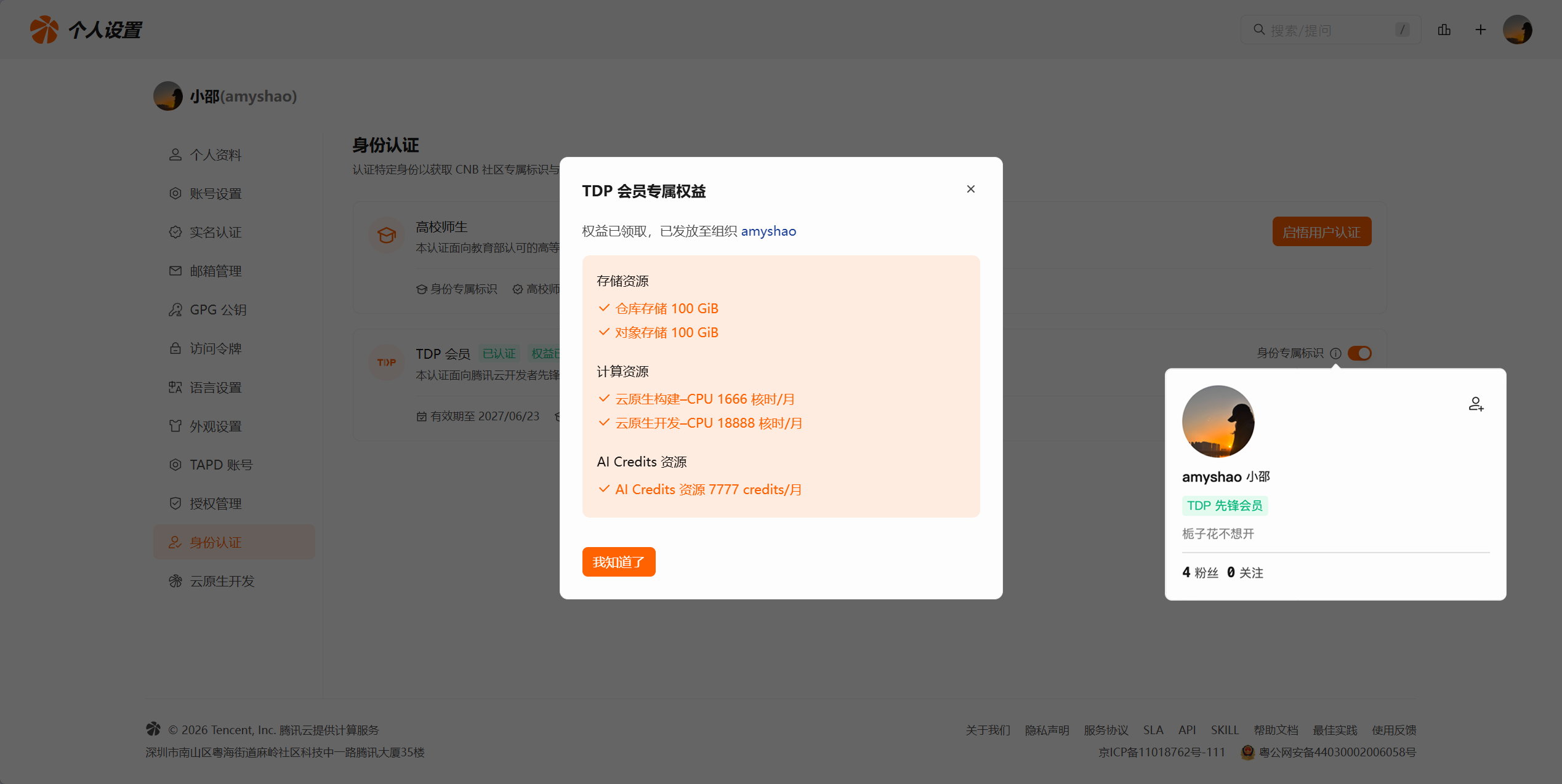Click the CNB logo in the header
The image size is (1562, 784).
[x=44, y=30]
